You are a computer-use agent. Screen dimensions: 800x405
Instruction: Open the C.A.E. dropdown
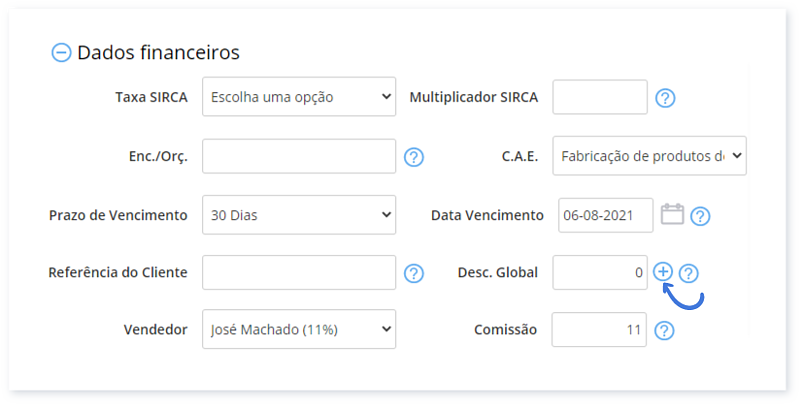point(649,156)
